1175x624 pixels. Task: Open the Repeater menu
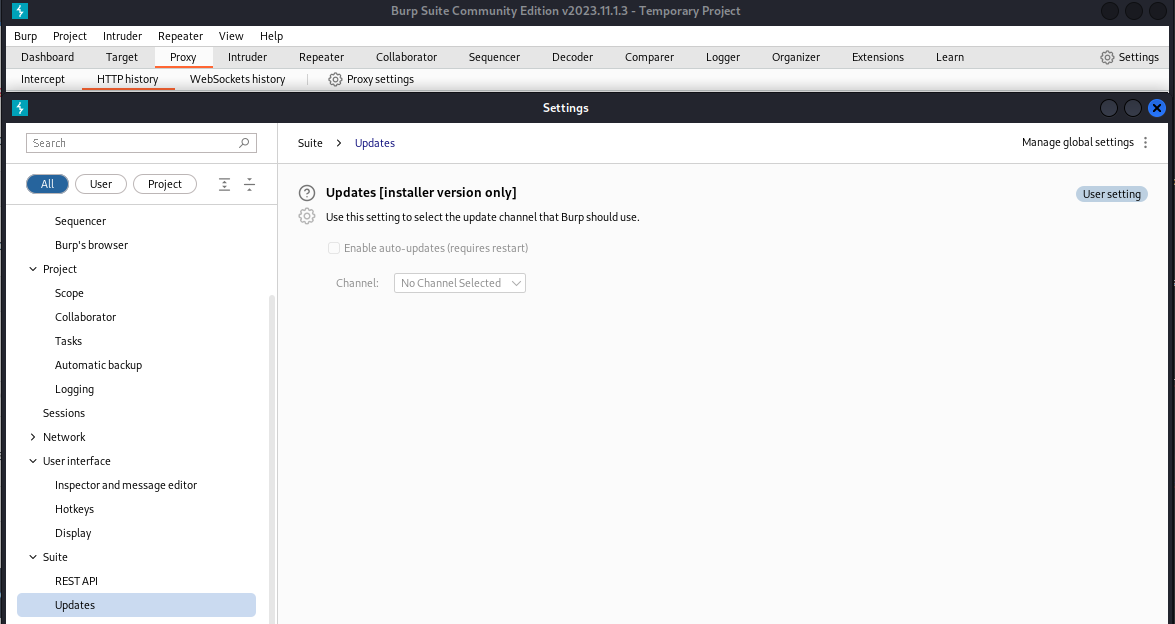(x=180, y=36)
